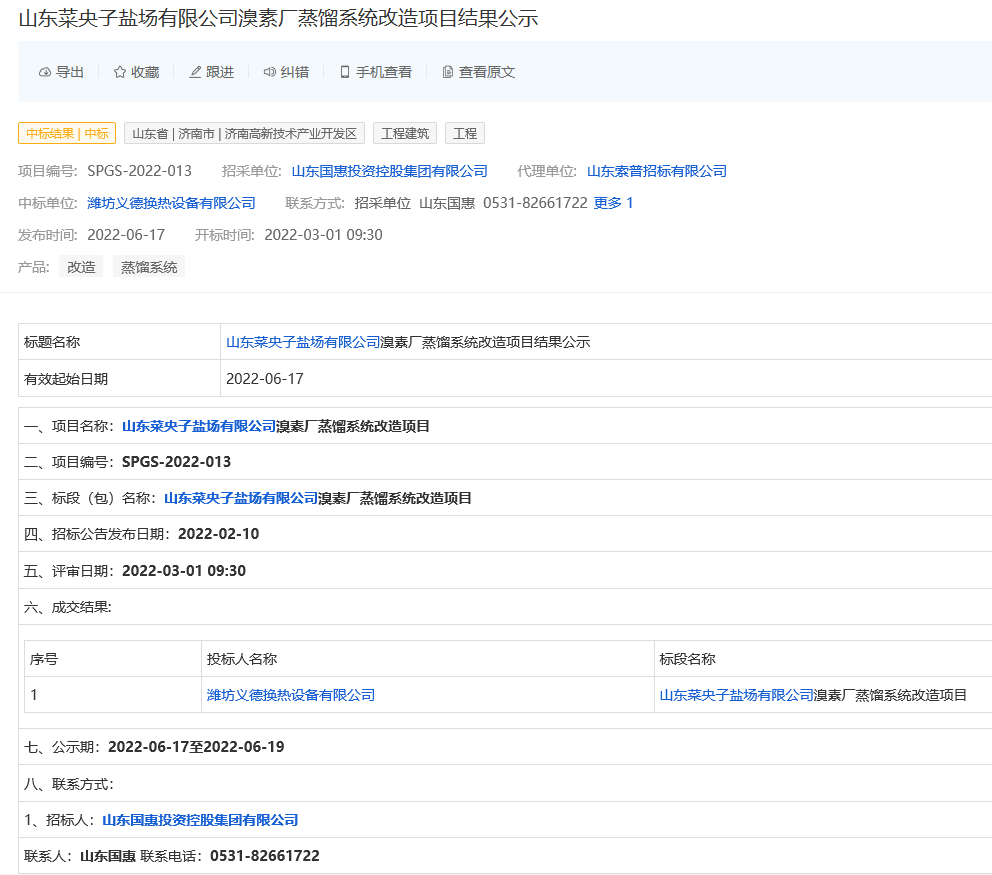Click the 收藏 label in toolbar
Viewport: 992px width, 875px height.
point(145,72)
